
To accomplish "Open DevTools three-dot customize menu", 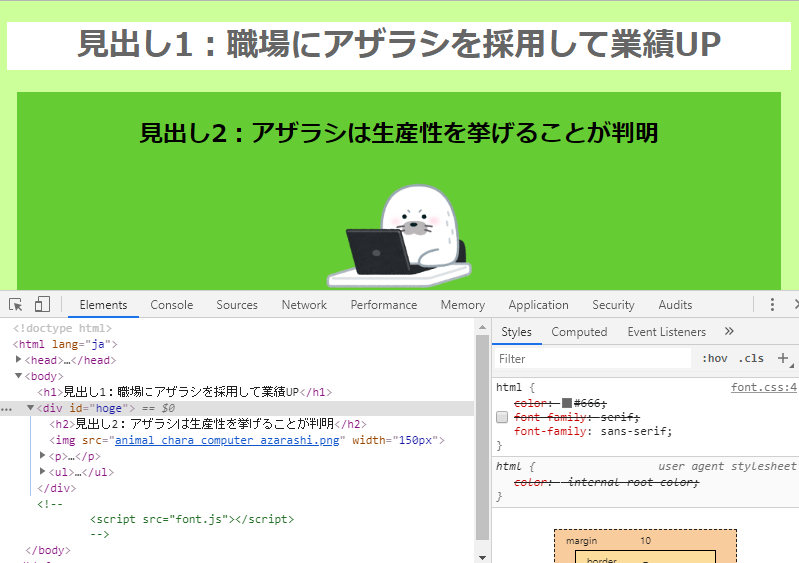I will click(x=773, y=305).
